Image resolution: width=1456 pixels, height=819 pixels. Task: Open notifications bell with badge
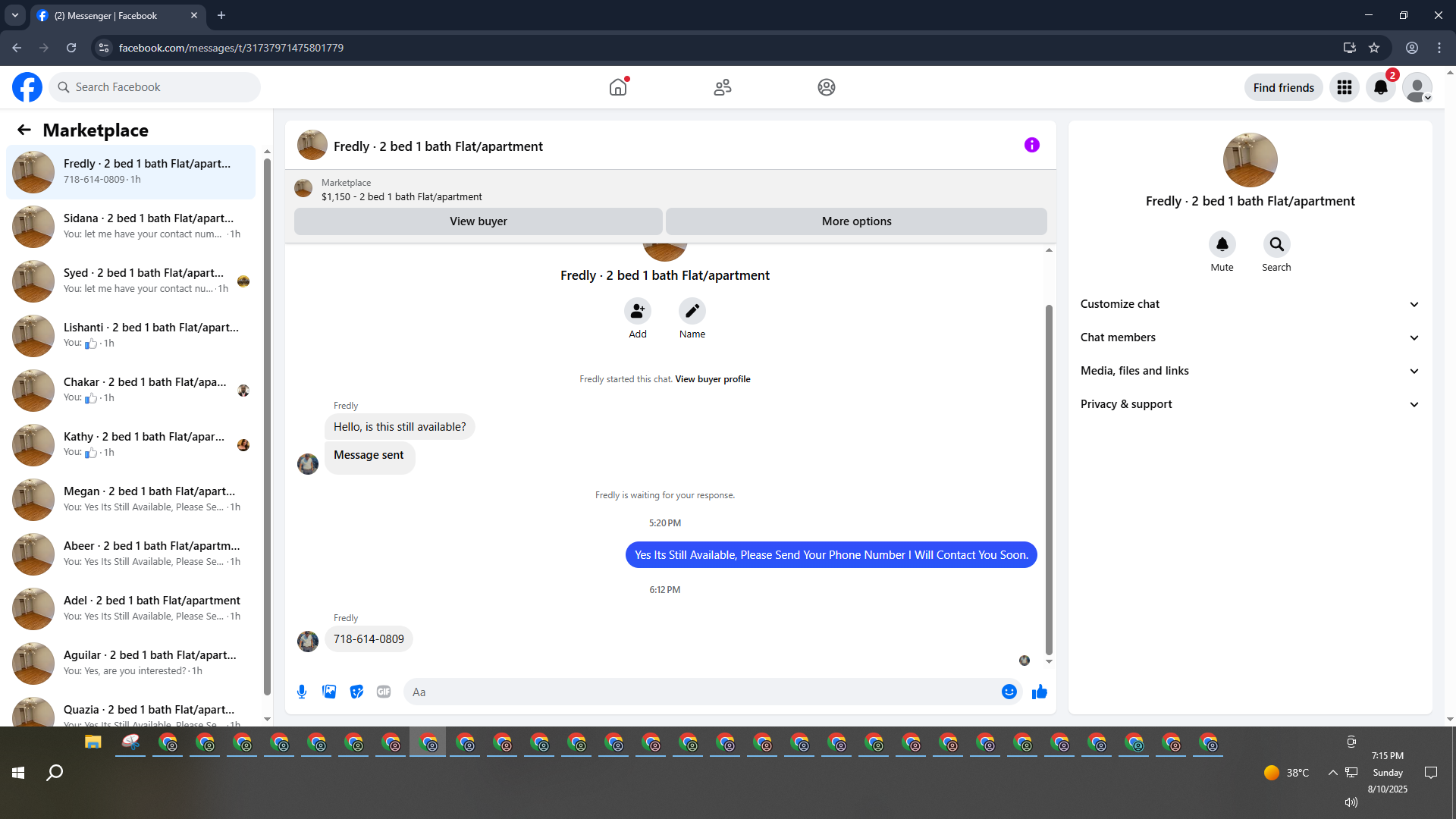tap(1380, 87)
